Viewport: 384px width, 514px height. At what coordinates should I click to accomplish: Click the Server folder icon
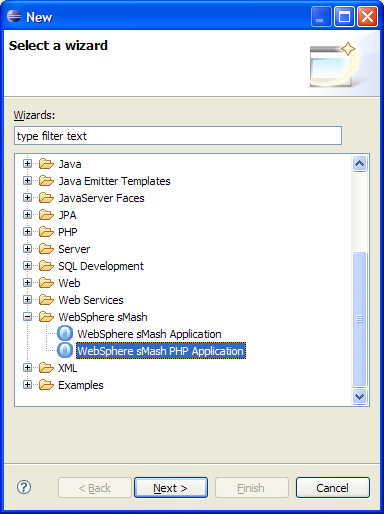[46, 249]
